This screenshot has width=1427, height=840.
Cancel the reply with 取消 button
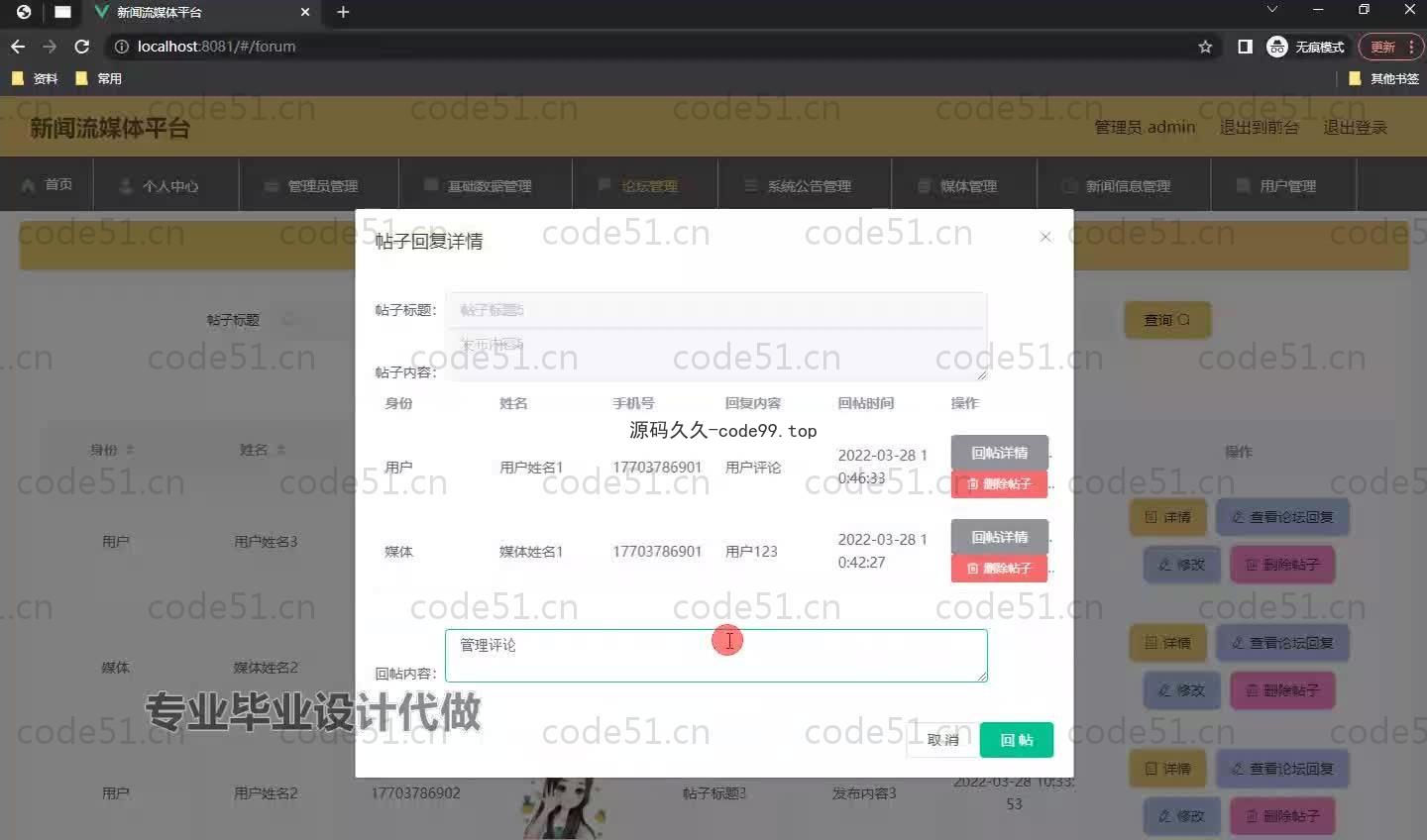[942, 740]
